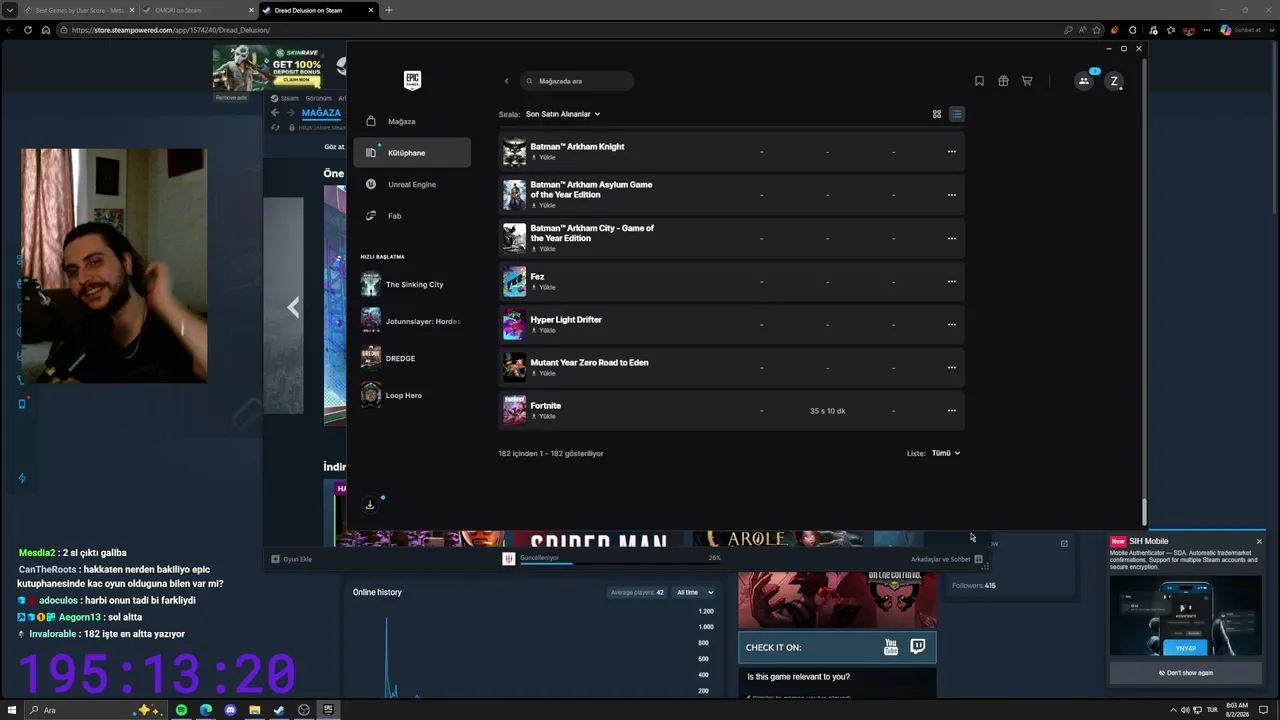Switch to Dread Delusion on Steam tab
The height and width of the screenshot is (720, 1280).
tap(318, 10)
